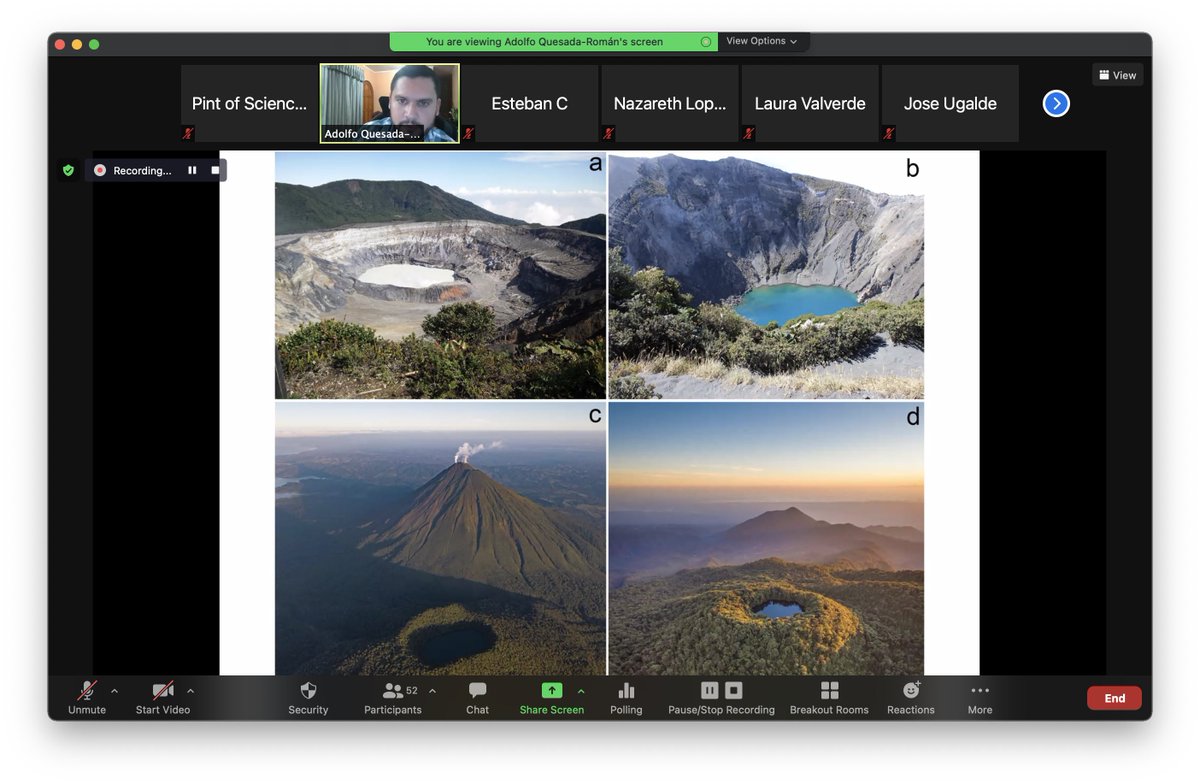Open Reactions menu
Image resolution: width=1200 pixels, height=784 pixels.
click(910, 697)
